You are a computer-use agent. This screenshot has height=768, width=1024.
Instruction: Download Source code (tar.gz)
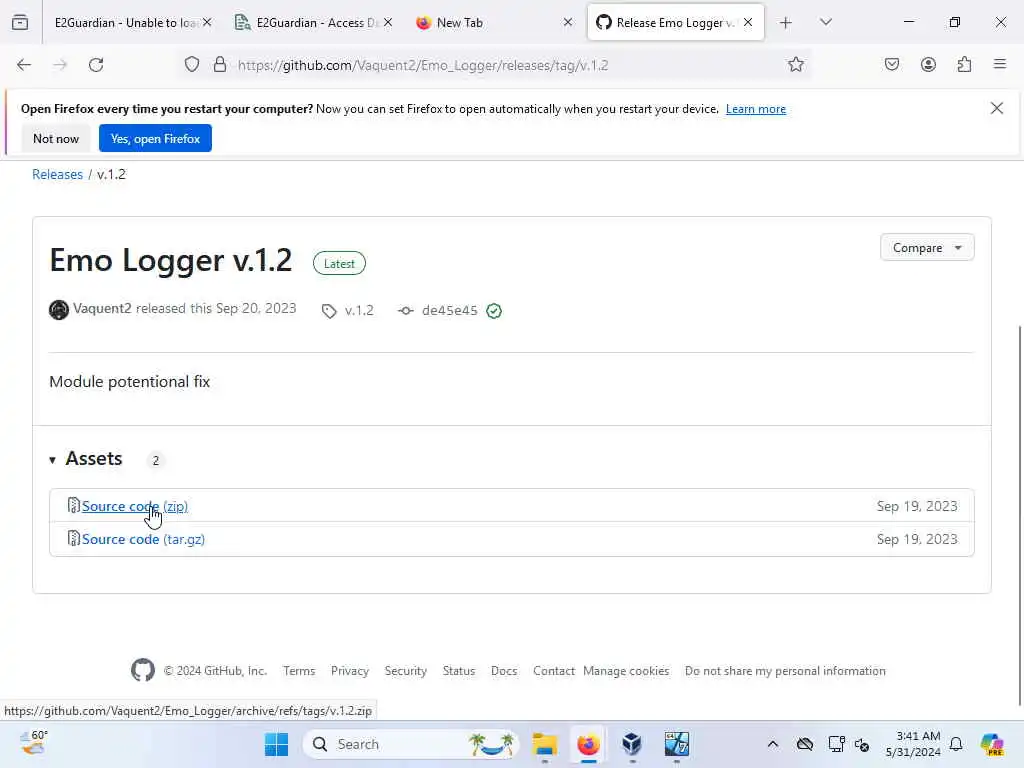click(143, 539)
